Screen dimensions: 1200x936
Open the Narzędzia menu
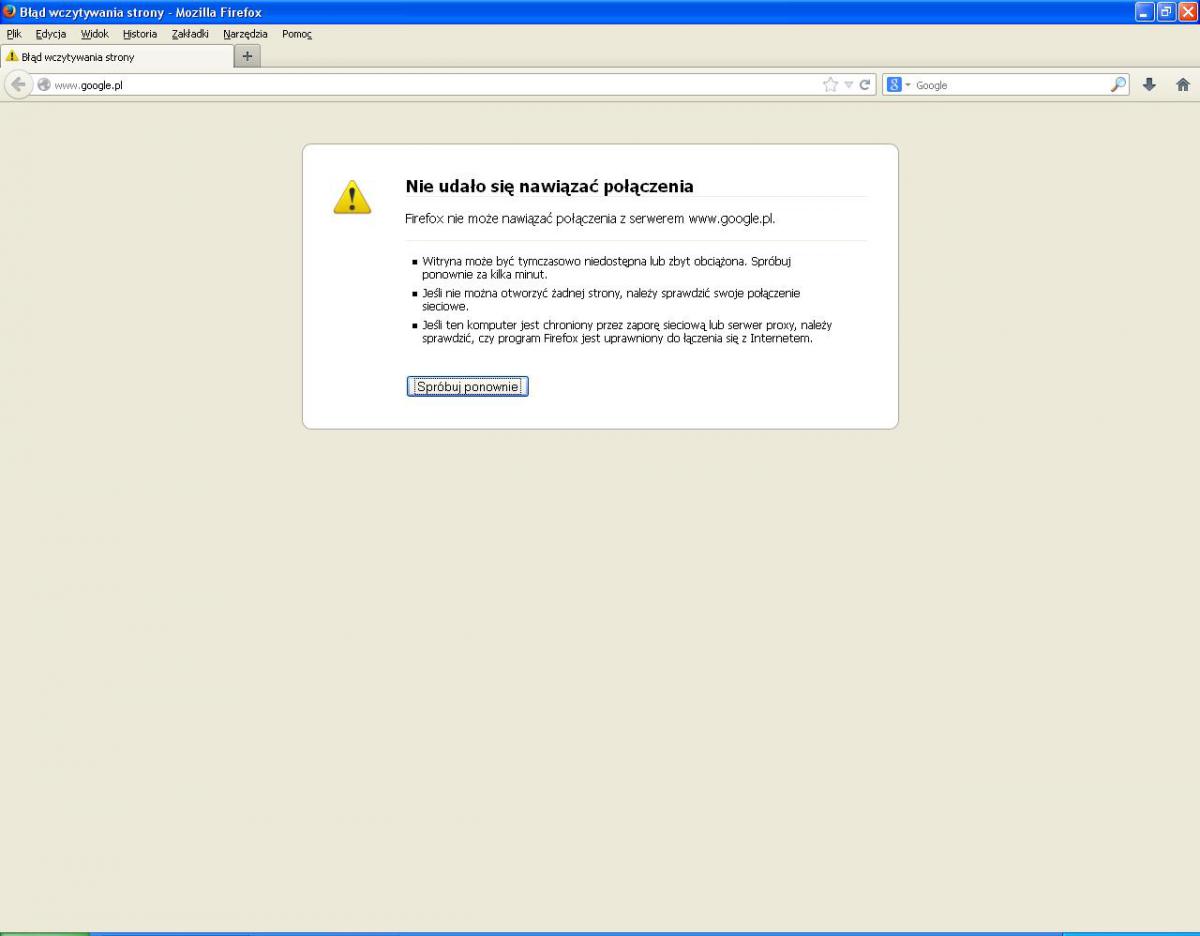246,34
